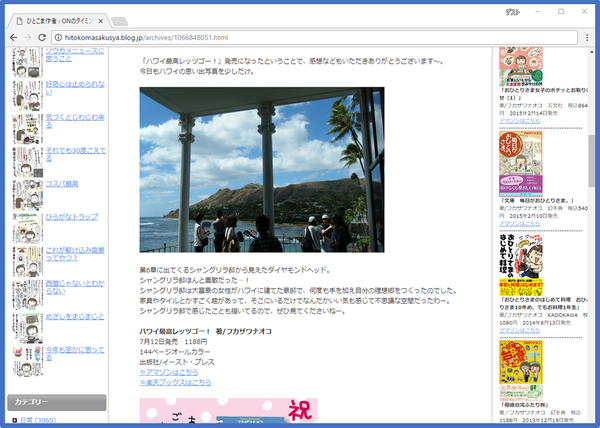Open the ☆楽天ブックスはこちら link

176,382
